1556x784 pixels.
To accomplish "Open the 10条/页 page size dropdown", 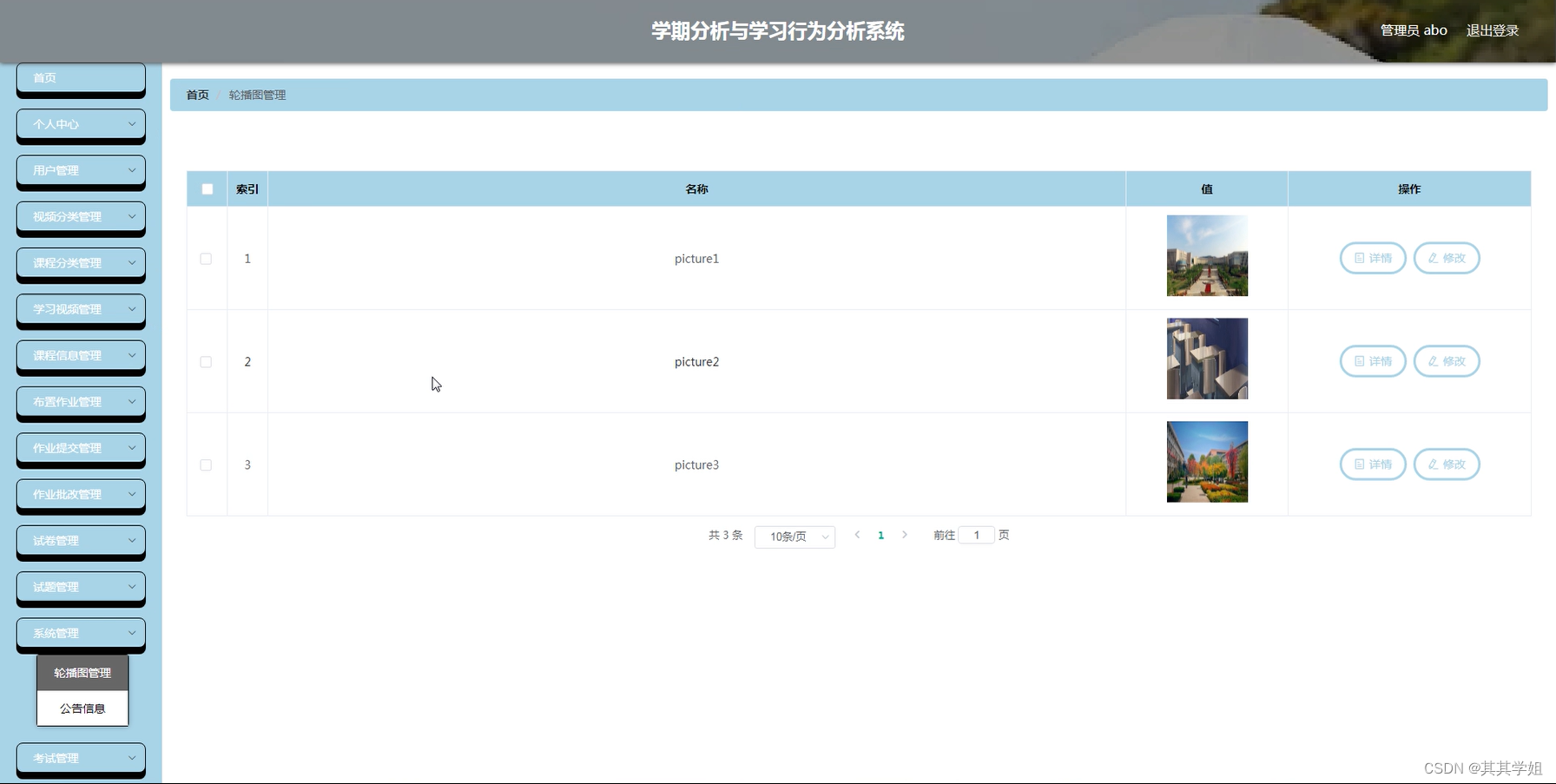I will (x=794, y=537).
